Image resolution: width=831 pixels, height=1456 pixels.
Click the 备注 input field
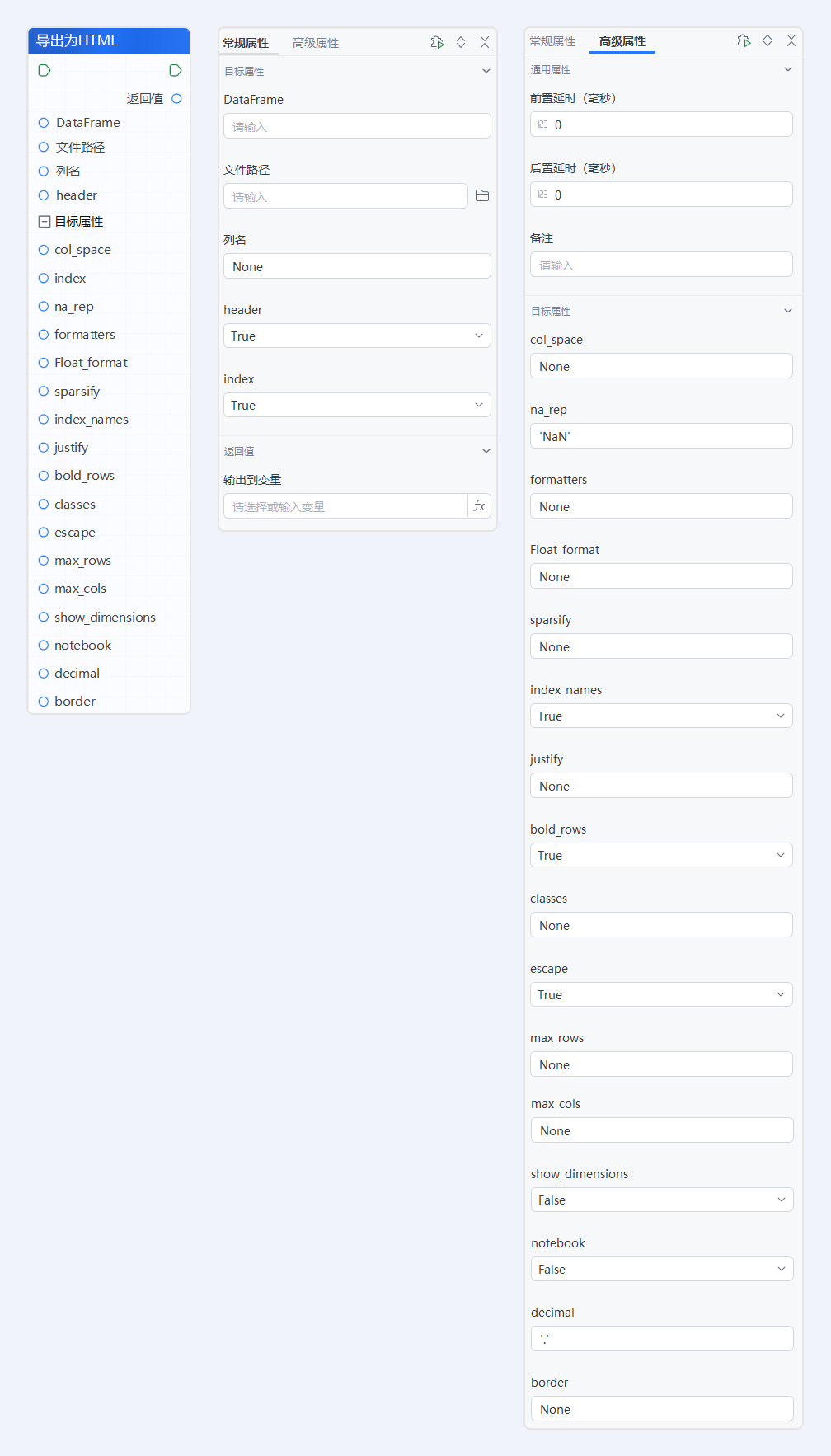(x=661, y=265)
